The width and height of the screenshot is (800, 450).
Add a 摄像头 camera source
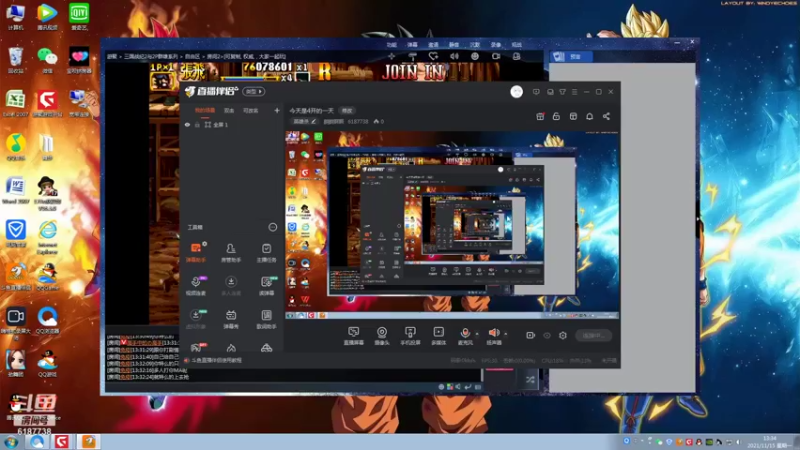pyautogui.click(x=382, y=336)
